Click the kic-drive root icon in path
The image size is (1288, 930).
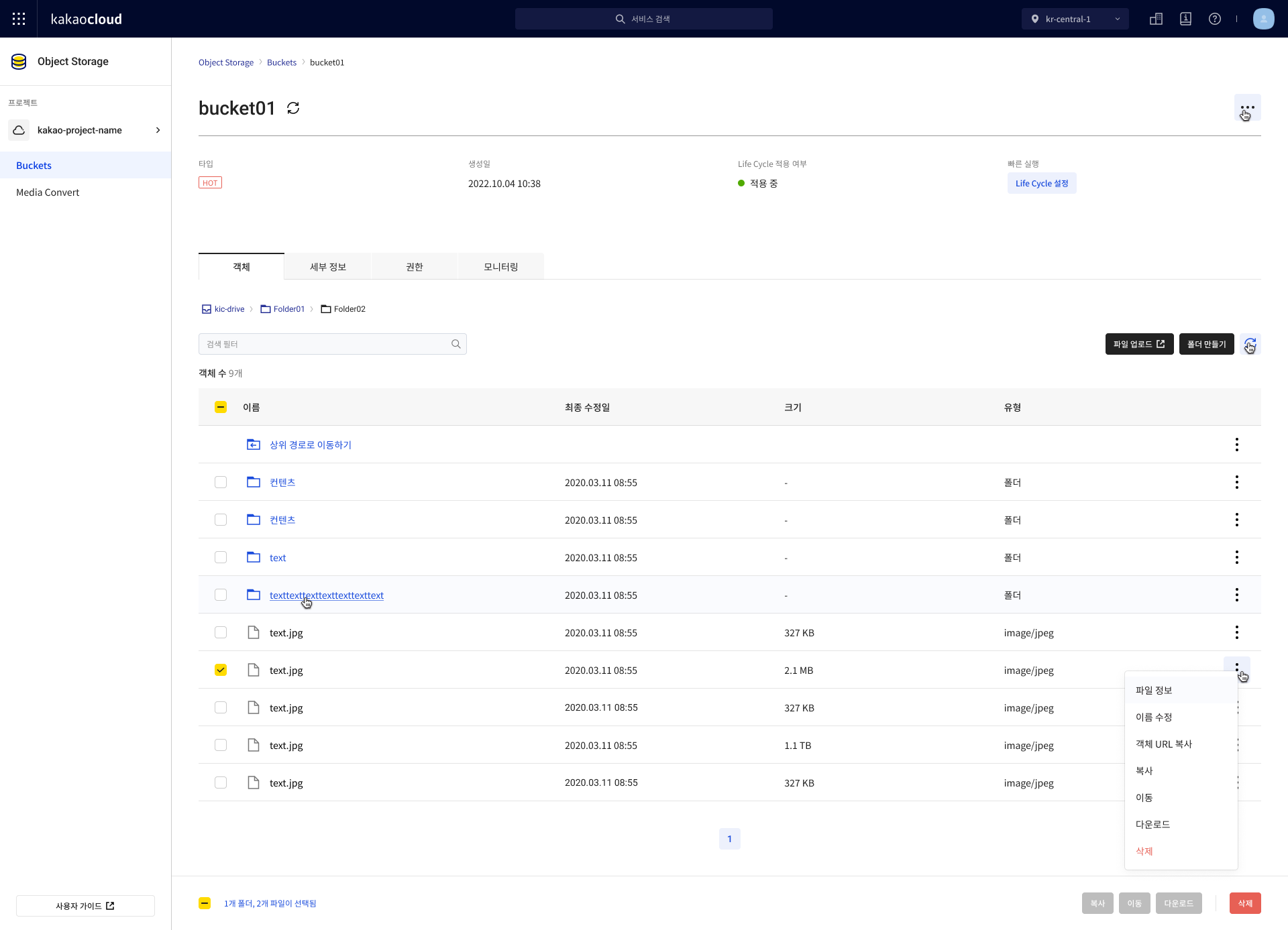pyautogui.click(x=207, y=309)
